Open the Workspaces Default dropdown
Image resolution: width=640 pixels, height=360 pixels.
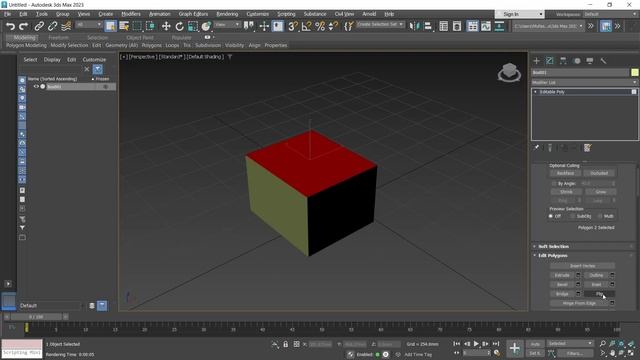[611, 14]
